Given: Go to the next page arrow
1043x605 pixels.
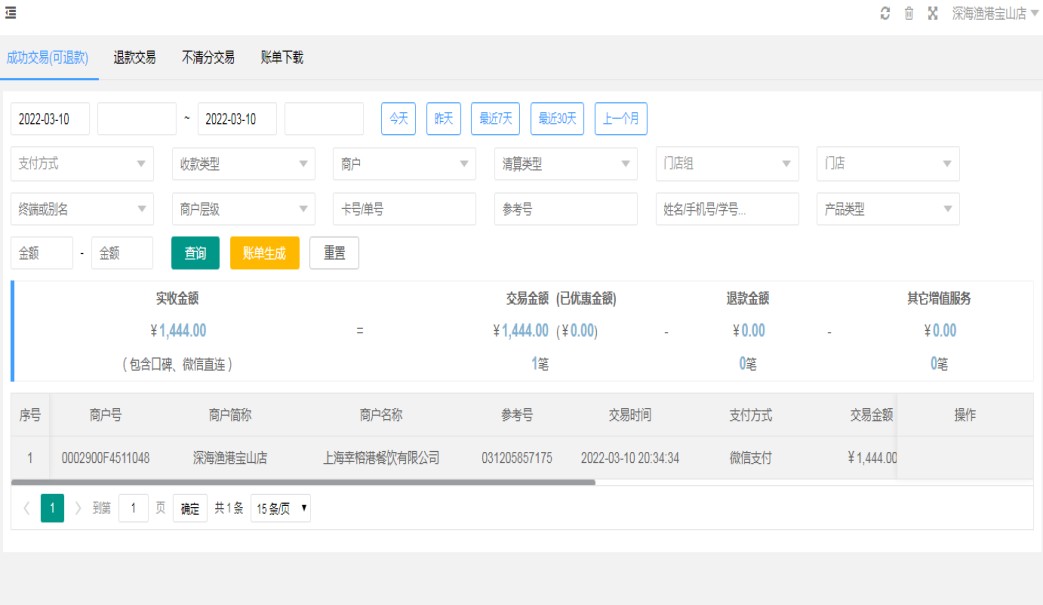Looking at the screenshot, I should pos(78,508).
